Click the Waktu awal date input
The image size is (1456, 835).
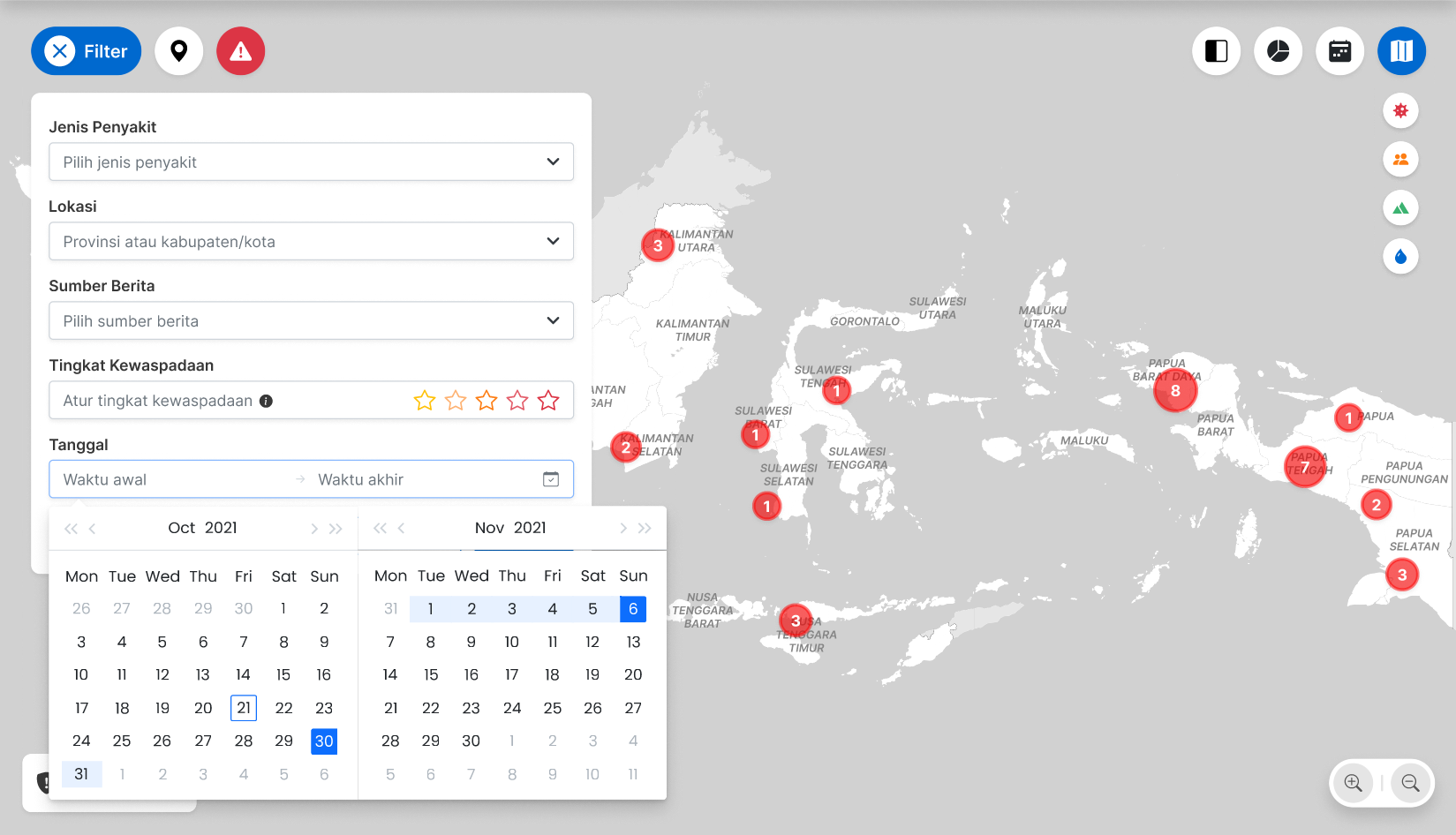tap(168, 479)
